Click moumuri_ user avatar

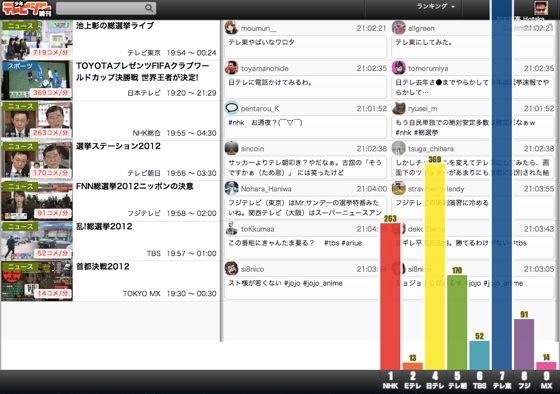pos(231,28)
